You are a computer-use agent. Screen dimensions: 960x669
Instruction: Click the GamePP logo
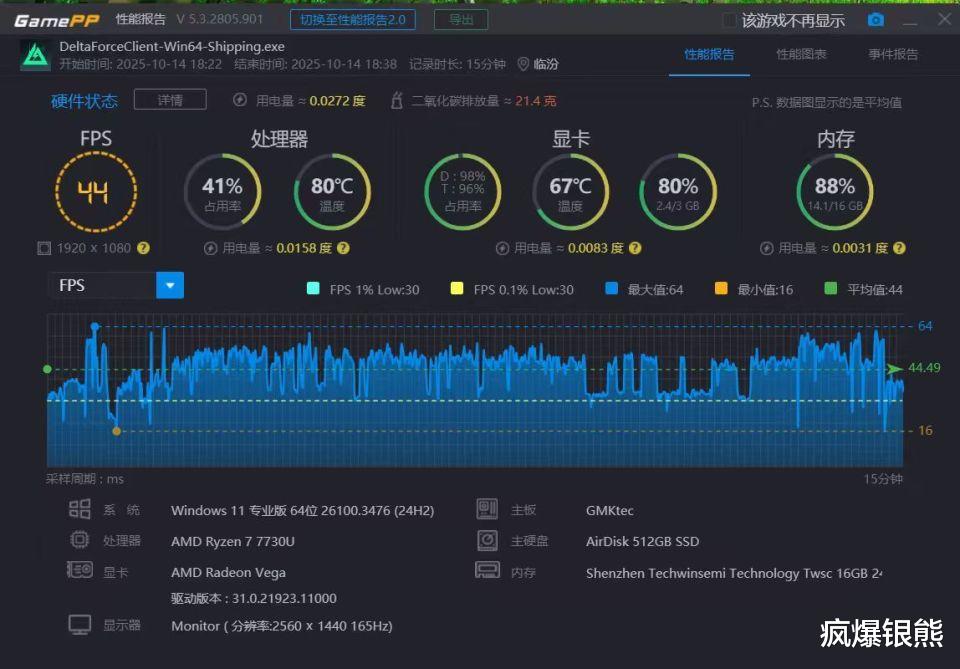[56, 21]
